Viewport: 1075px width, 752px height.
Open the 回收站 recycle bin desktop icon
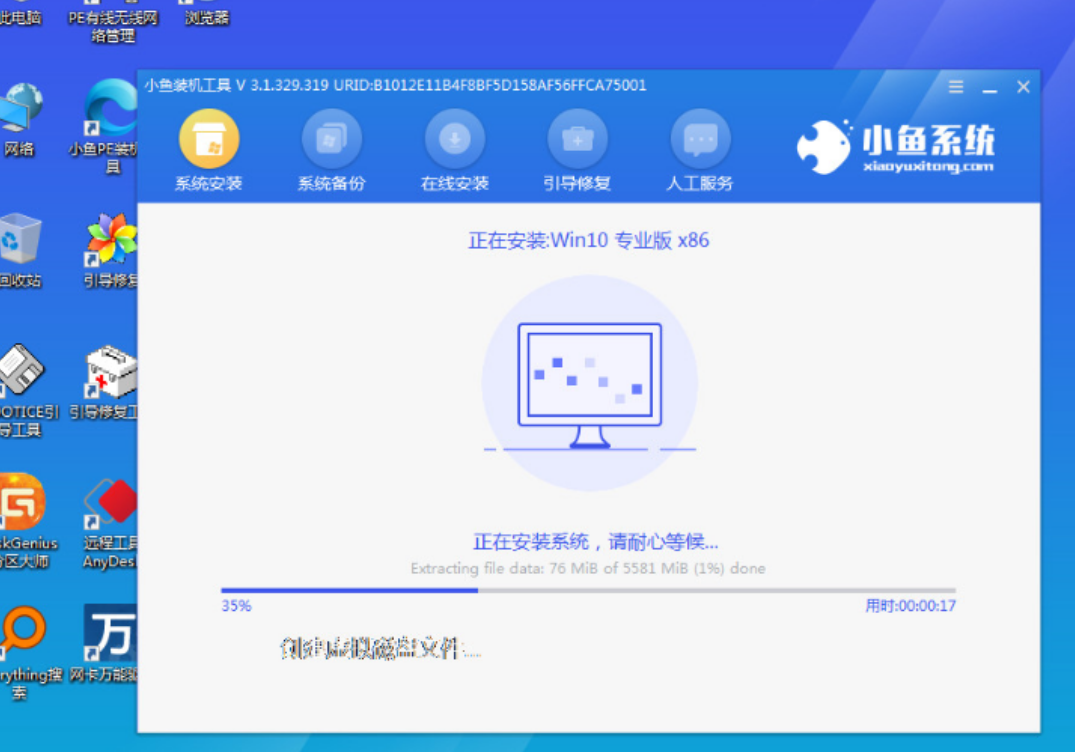point(20,240)
